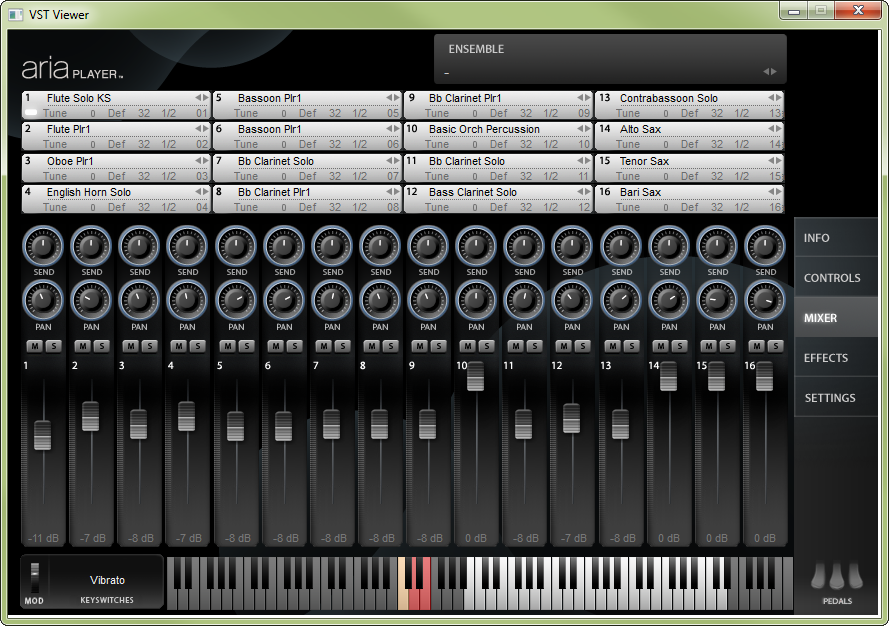Click next arrow on slot 16 Bari Sax

tap(778, 192)
